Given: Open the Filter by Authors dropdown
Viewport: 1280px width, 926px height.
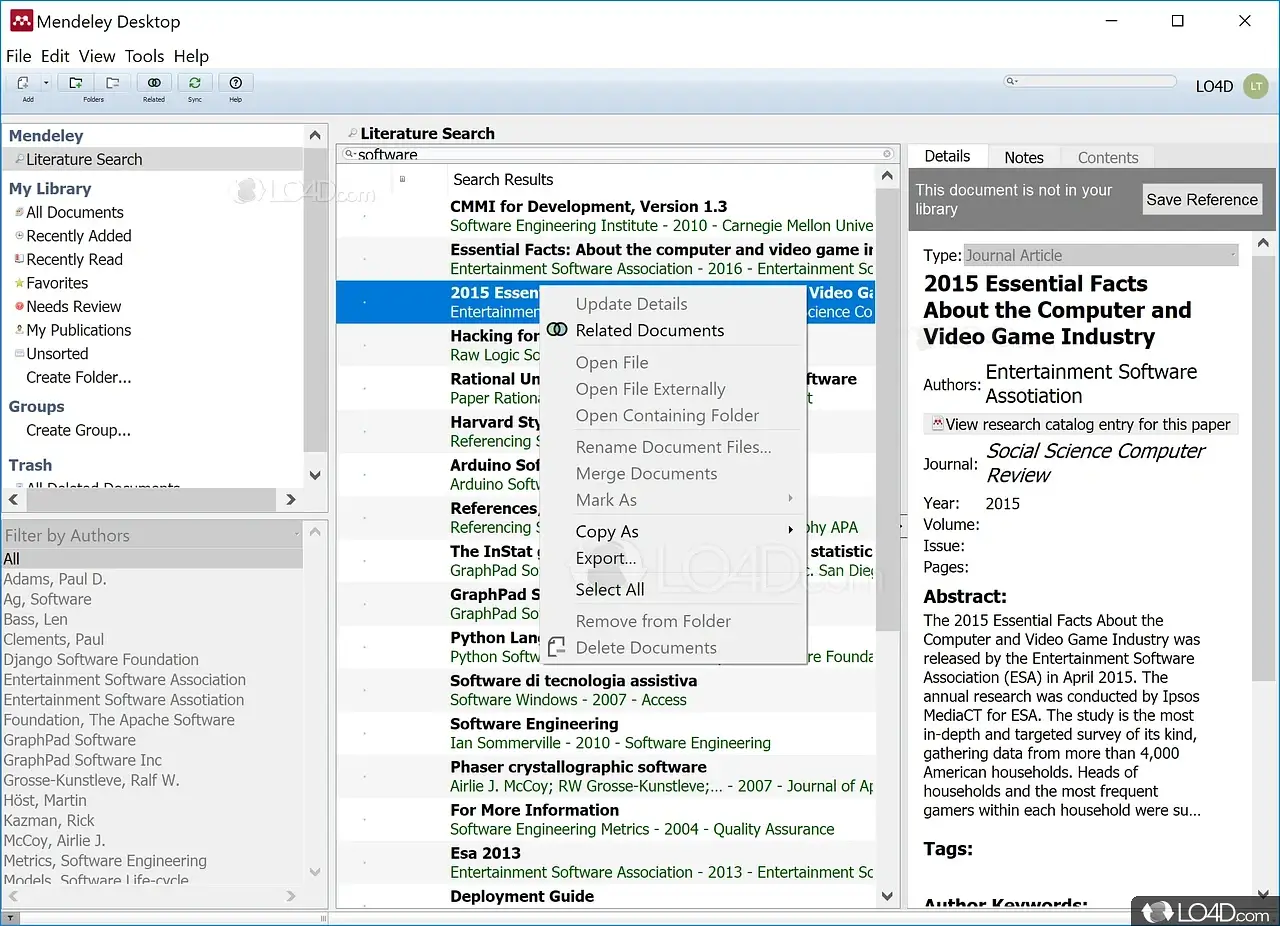Looking at the screenshot, I should click(297, 535).
